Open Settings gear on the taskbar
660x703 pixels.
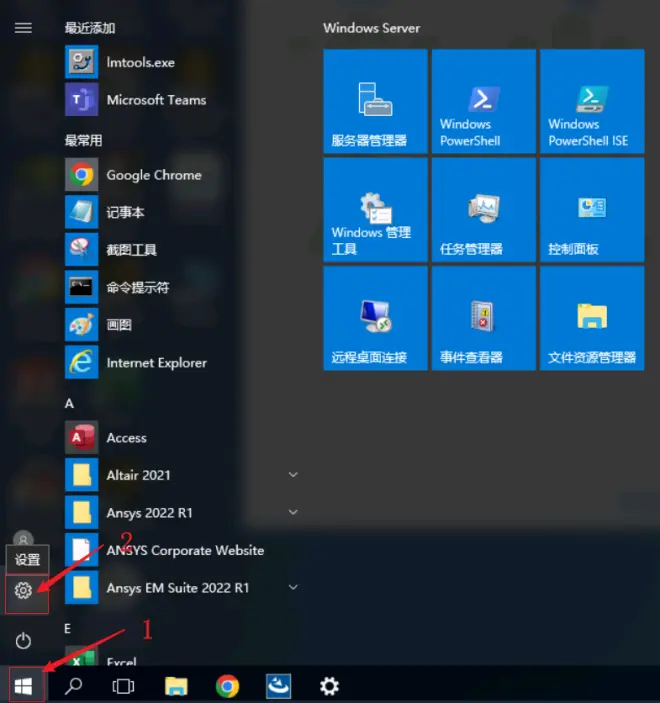pyautogui.click(x=329, y=686)
